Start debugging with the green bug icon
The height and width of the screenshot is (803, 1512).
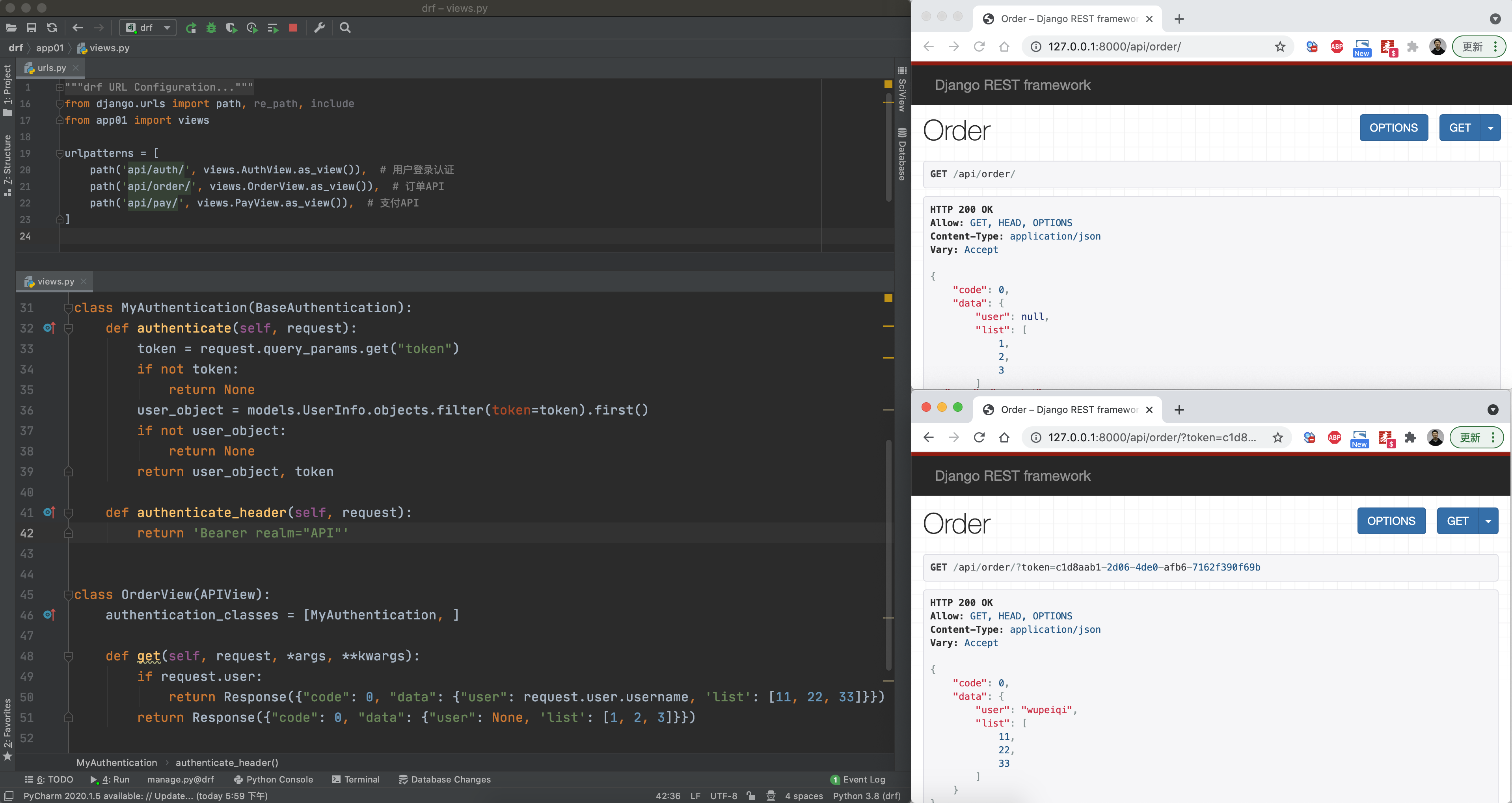pos(211,28)
